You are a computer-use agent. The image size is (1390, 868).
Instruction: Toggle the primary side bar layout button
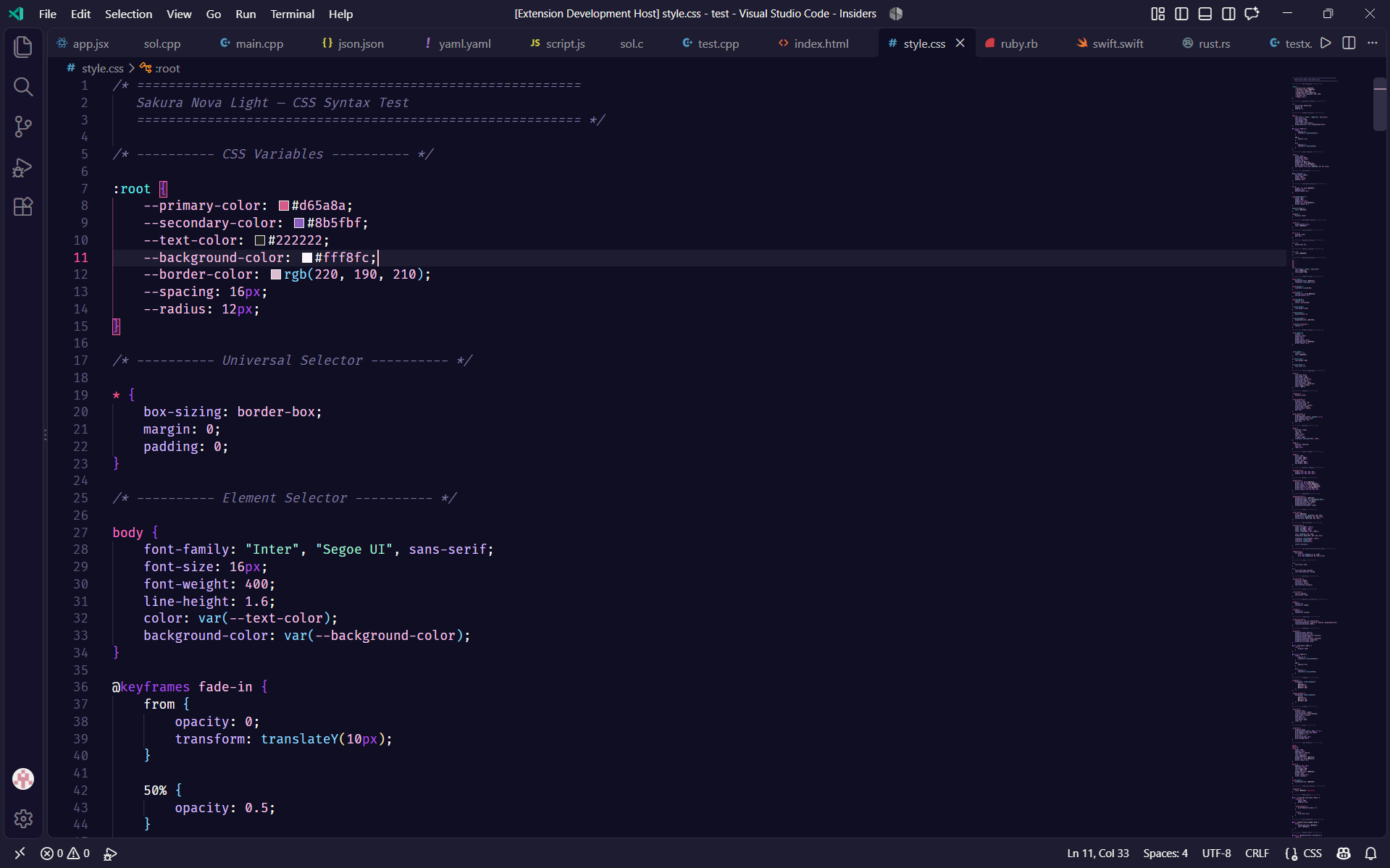pyautogui.click(x=1181, y=14)
